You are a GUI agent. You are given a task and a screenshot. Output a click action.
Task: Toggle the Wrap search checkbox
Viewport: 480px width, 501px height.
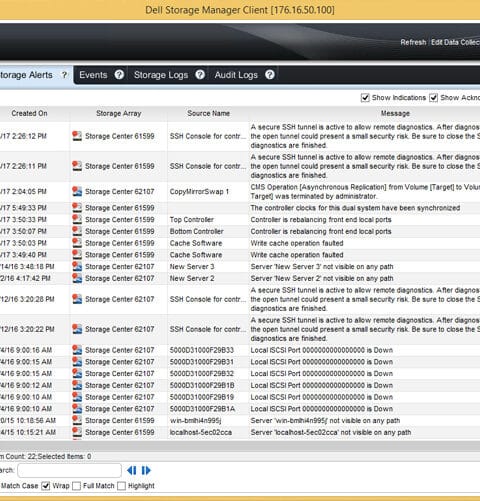(x=46, y=486)
